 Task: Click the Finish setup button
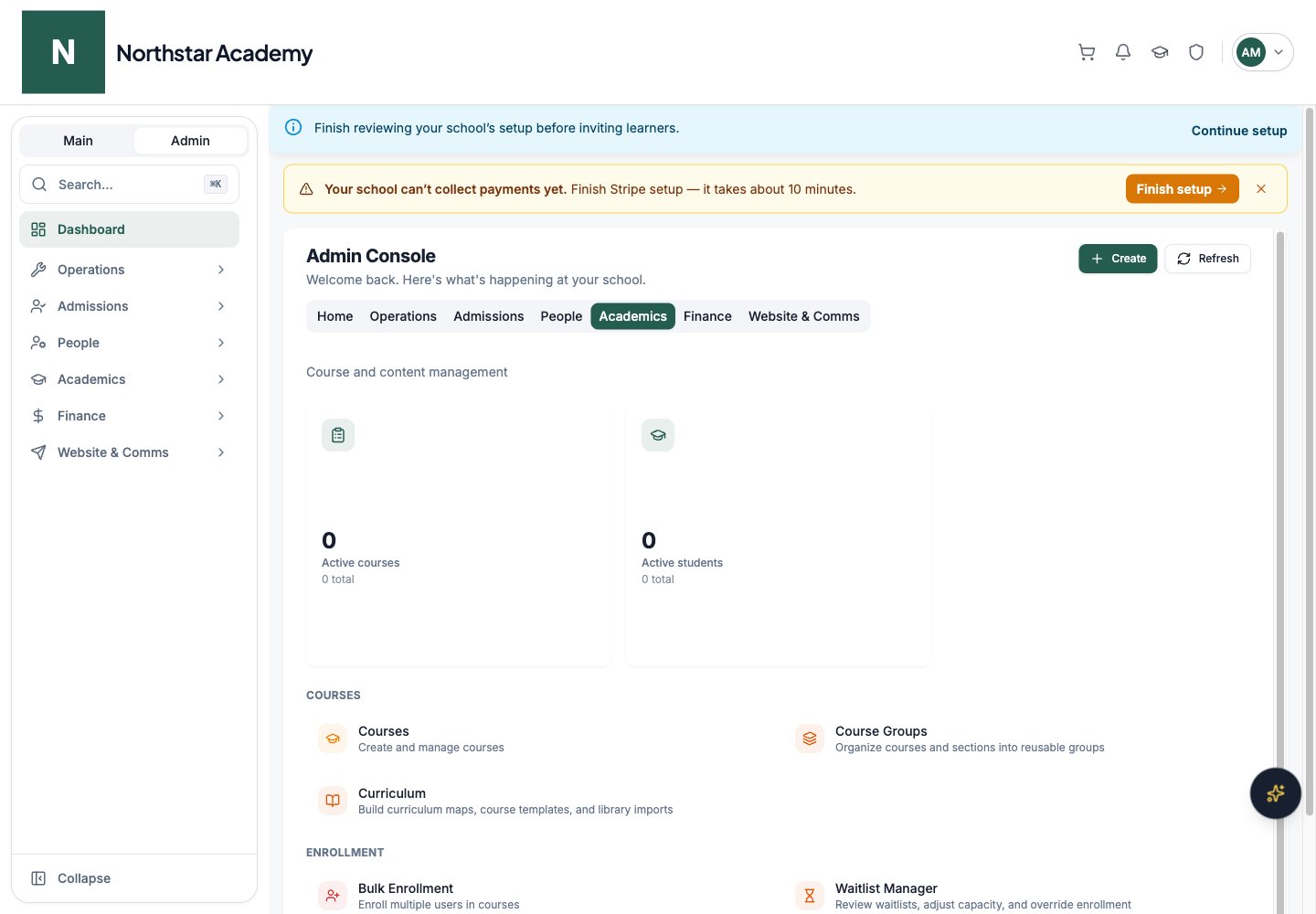[x=1182, y=189]
